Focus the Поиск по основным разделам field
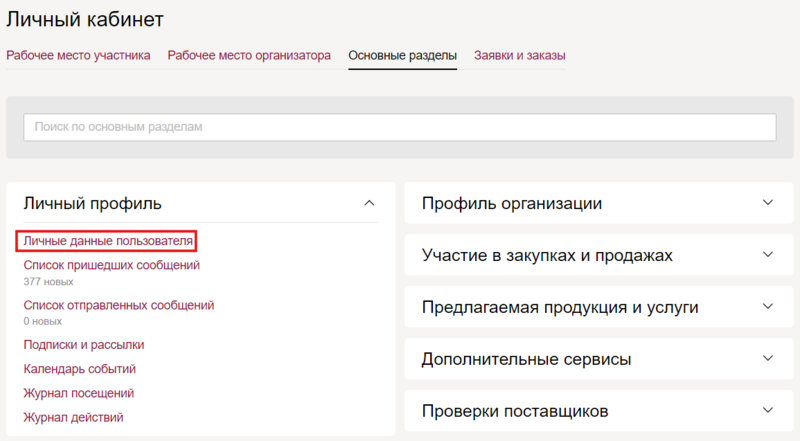800x441 pixels. [x=400, y=128]
